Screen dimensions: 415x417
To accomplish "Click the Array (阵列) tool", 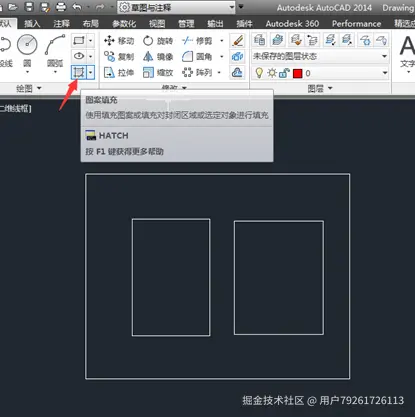I will click(x=197, y=72).
